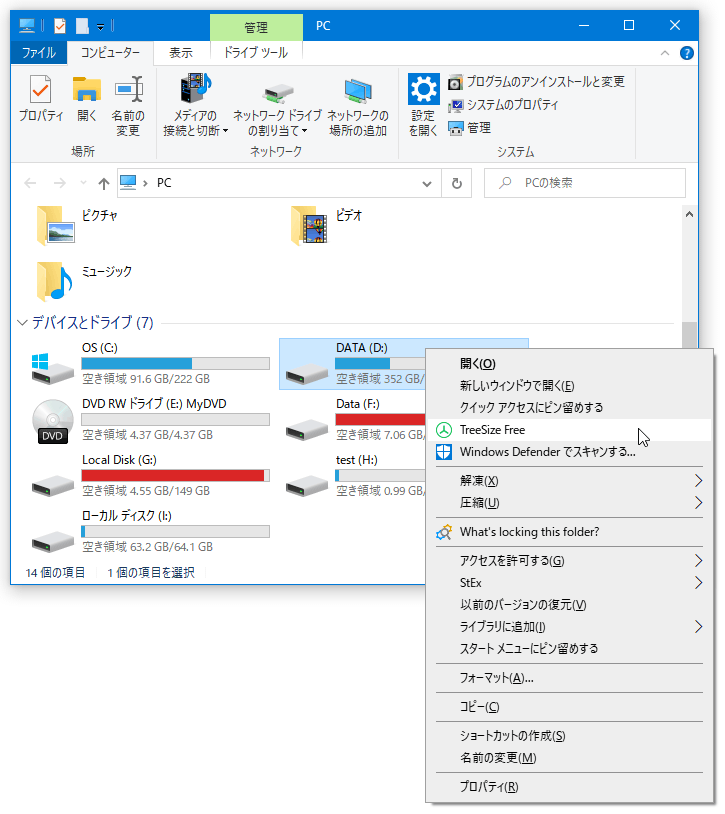Select the test (H:) drive icon

pos(307,486)
